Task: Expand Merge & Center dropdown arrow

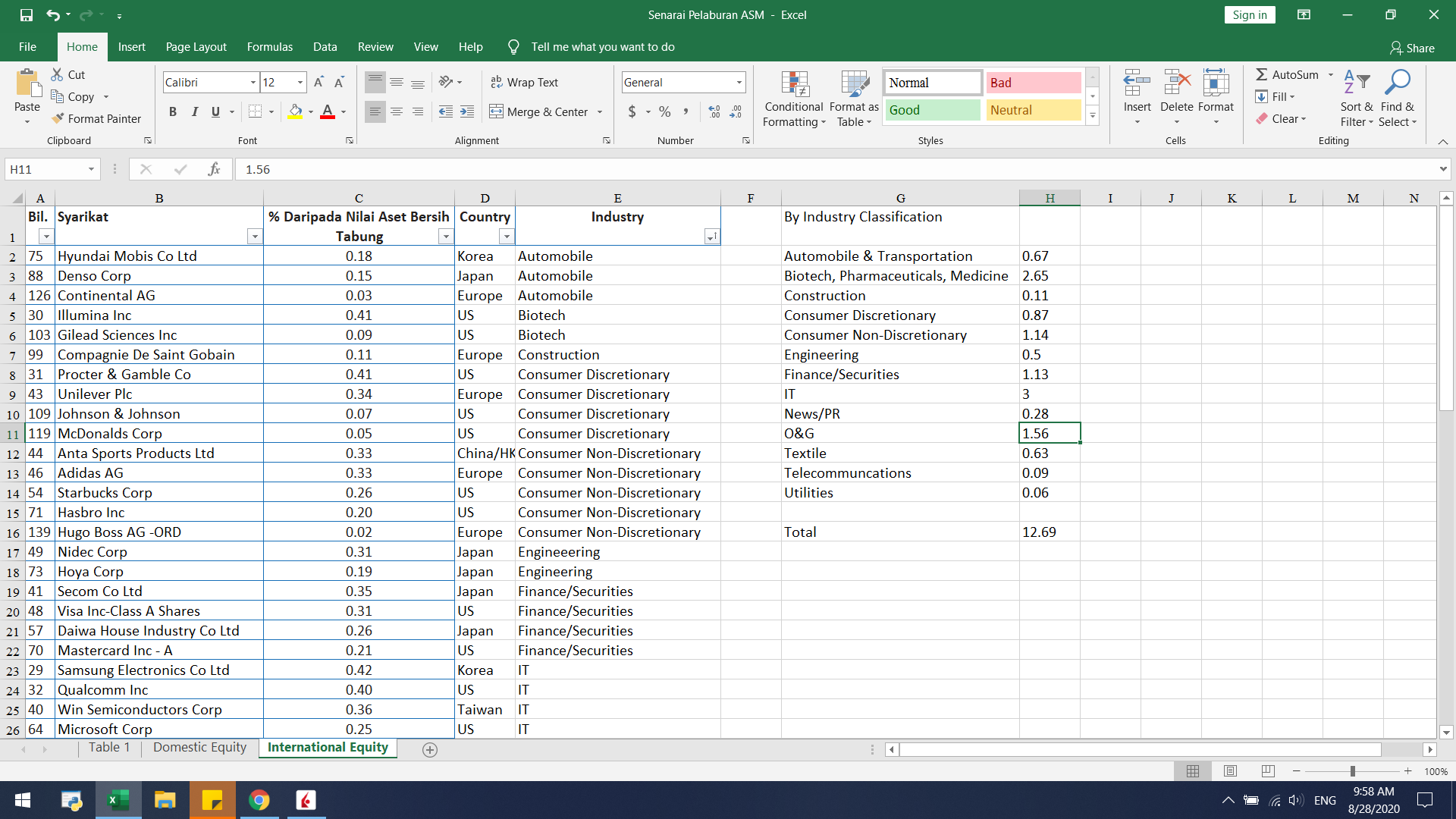Action: (600, 111)
